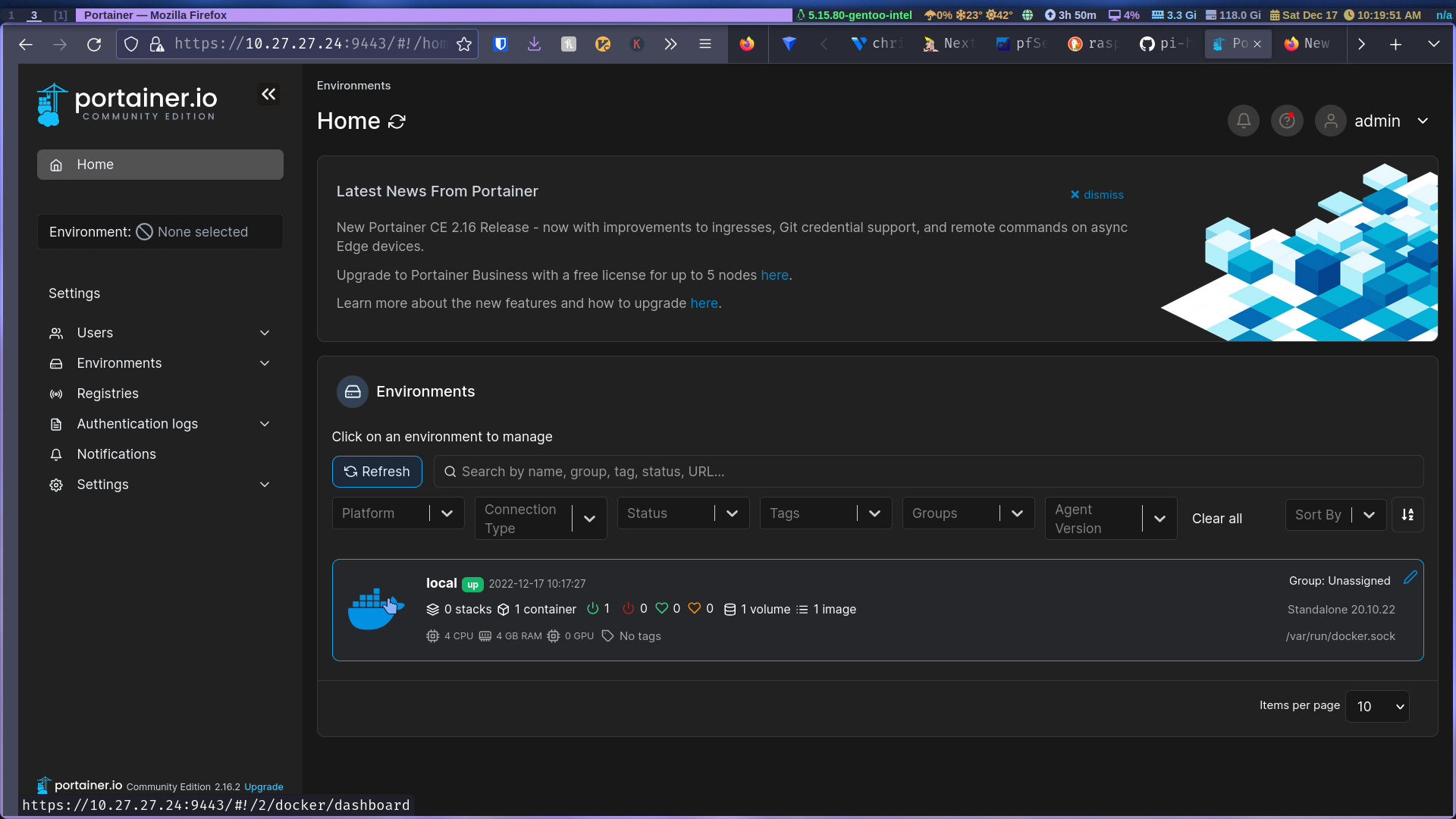Open the Agent Version filter dropdown
Viewport: 1456px width, 819px height.
(1111, 519)
